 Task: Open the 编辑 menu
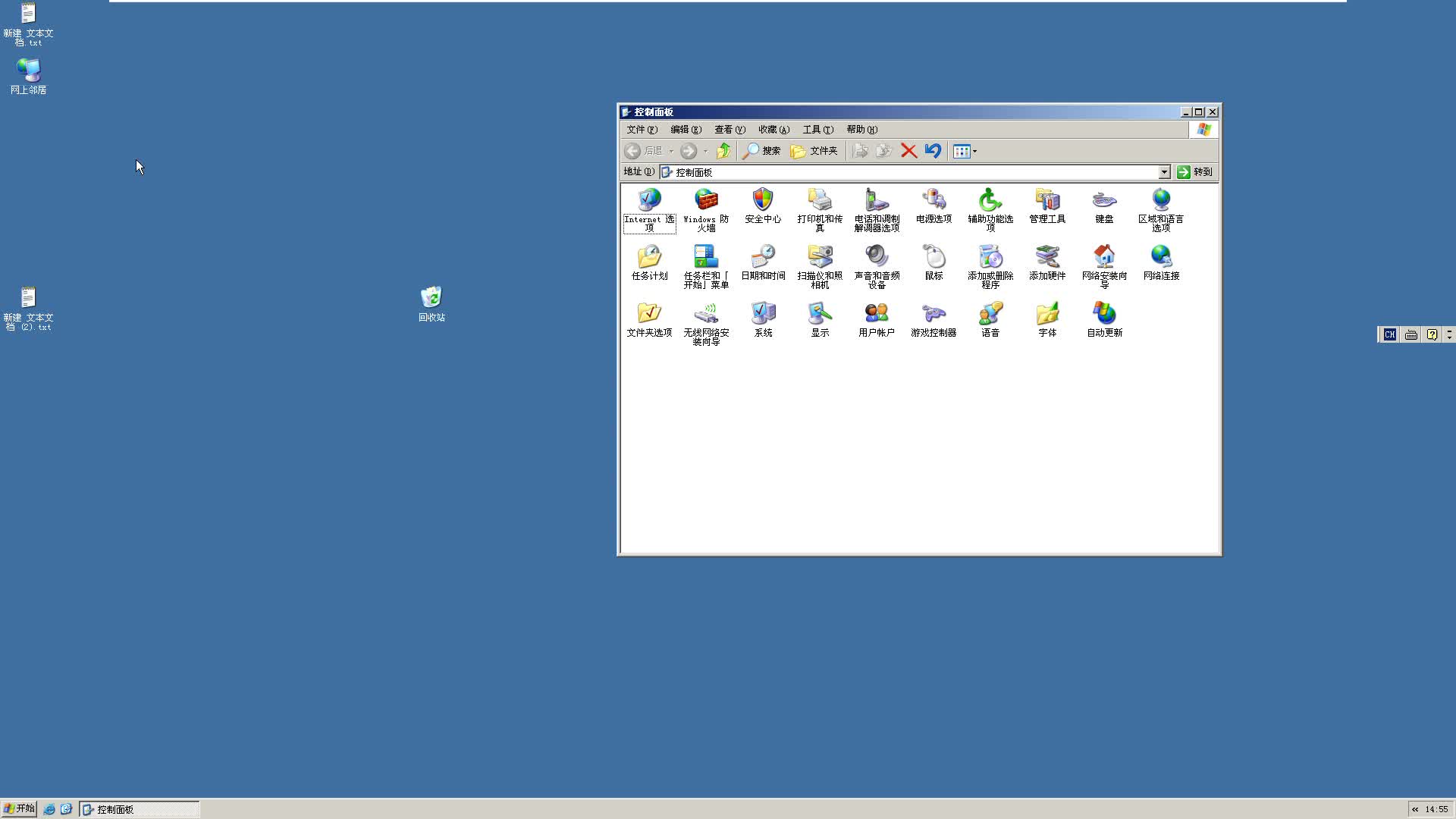click(686, 130)
